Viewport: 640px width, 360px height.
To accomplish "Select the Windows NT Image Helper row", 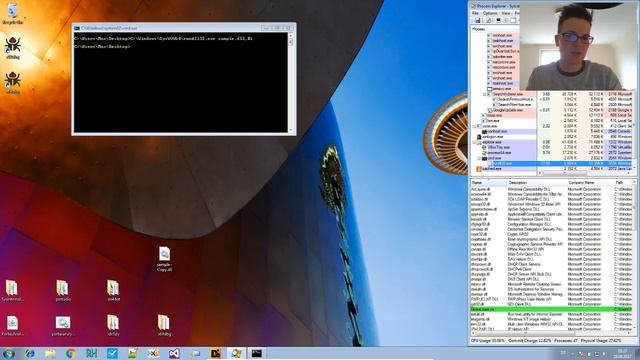I will coord(551,319).
